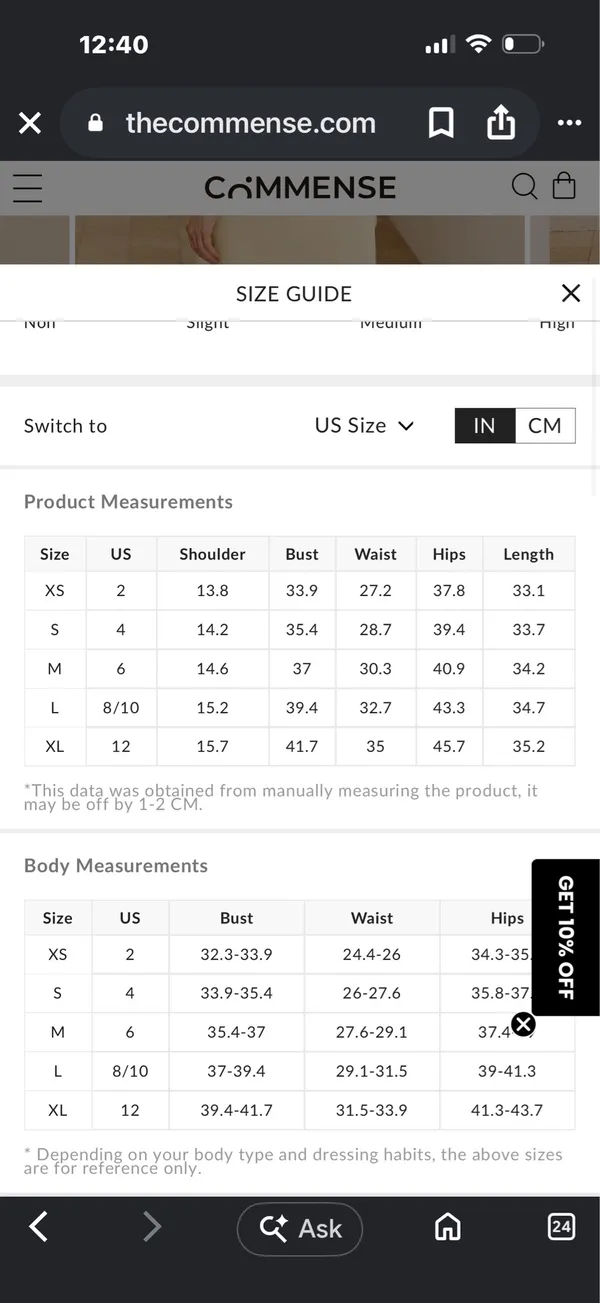The height and width of the screenshot is (1303, 600).
Task: Tap the browser share icon
Action: [500, 123]
